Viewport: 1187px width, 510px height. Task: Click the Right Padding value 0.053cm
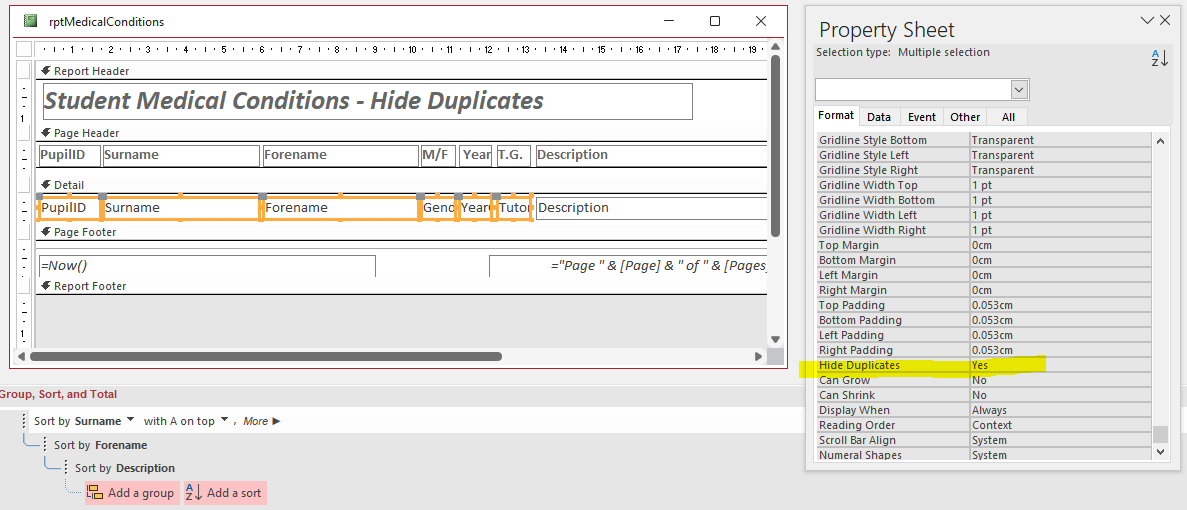pyautogui.click(x=1061, y=350)
